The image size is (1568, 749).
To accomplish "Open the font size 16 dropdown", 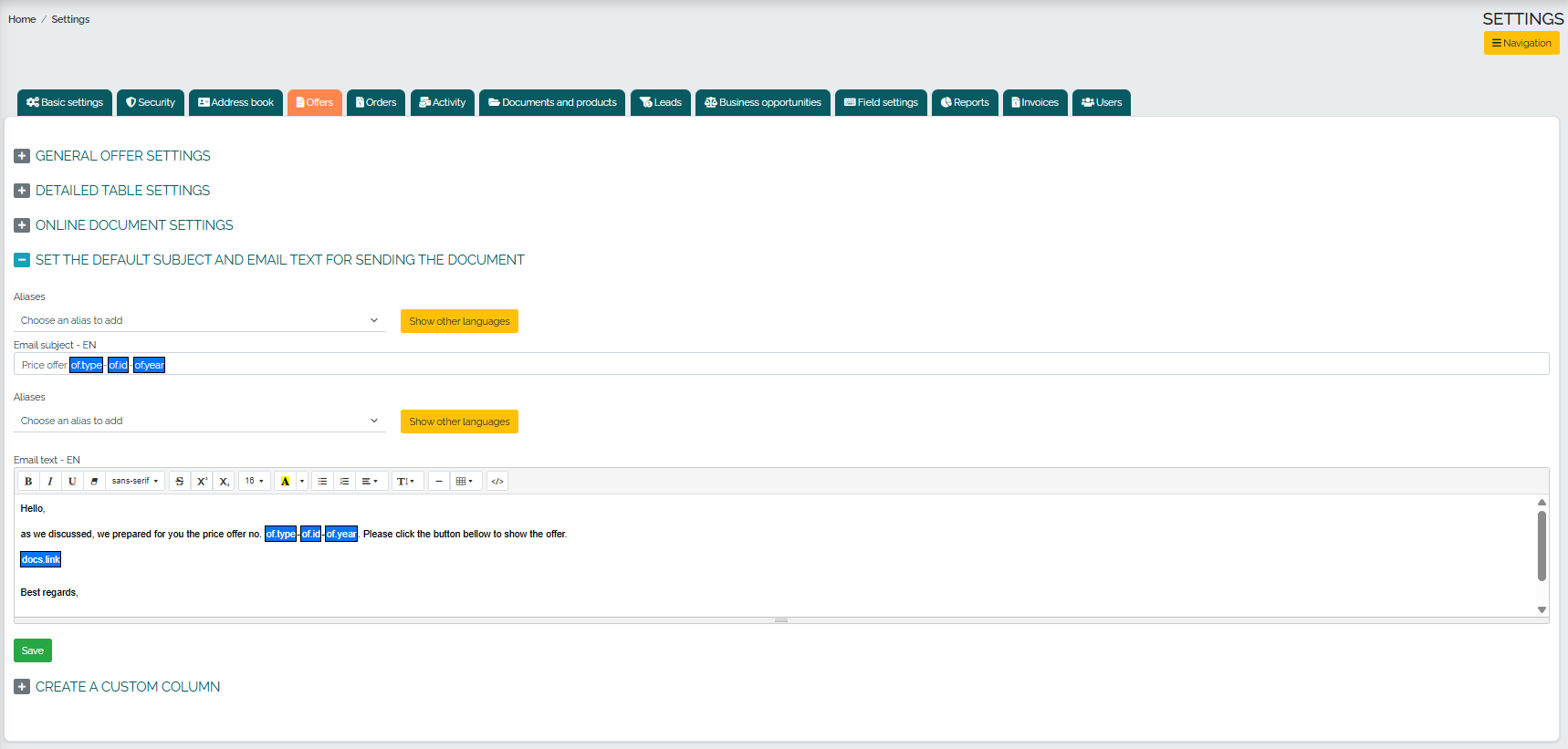I will (x=254, y=481).
